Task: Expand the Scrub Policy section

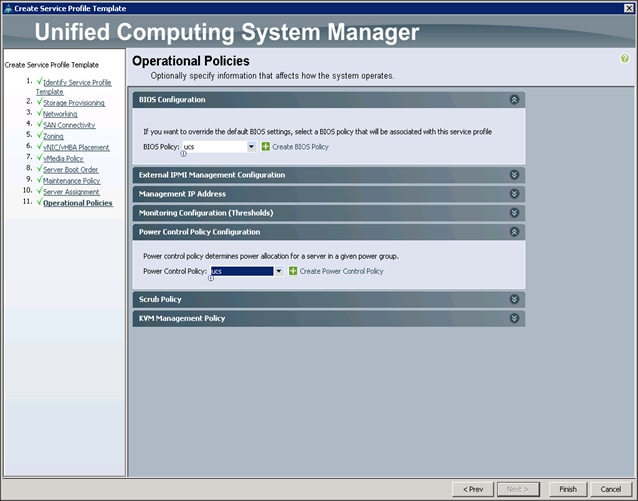Action: [514, 299]
